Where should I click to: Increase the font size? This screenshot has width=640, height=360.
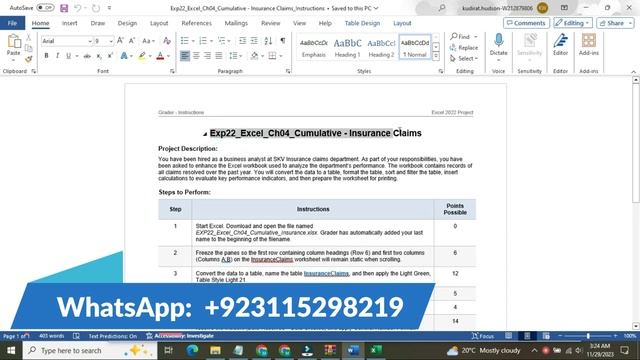click(x=120, y=41)
